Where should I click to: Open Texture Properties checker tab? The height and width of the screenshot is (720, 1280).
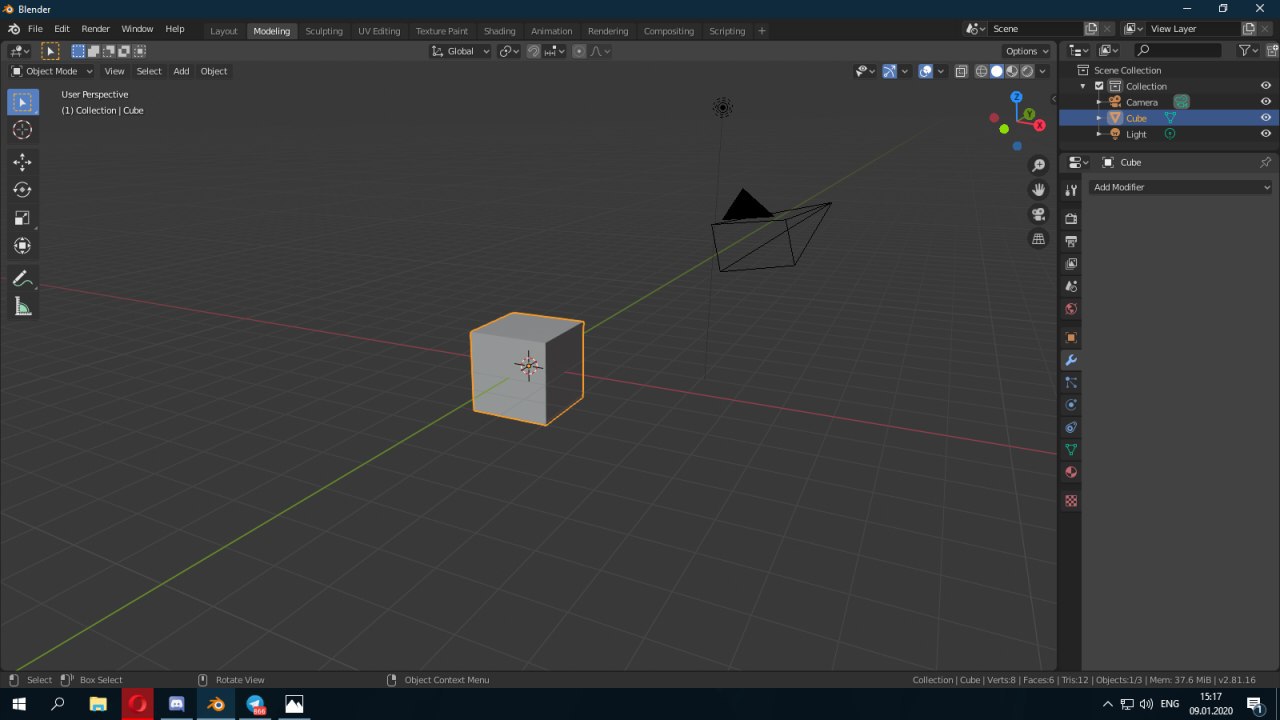tap(1071, 500)
